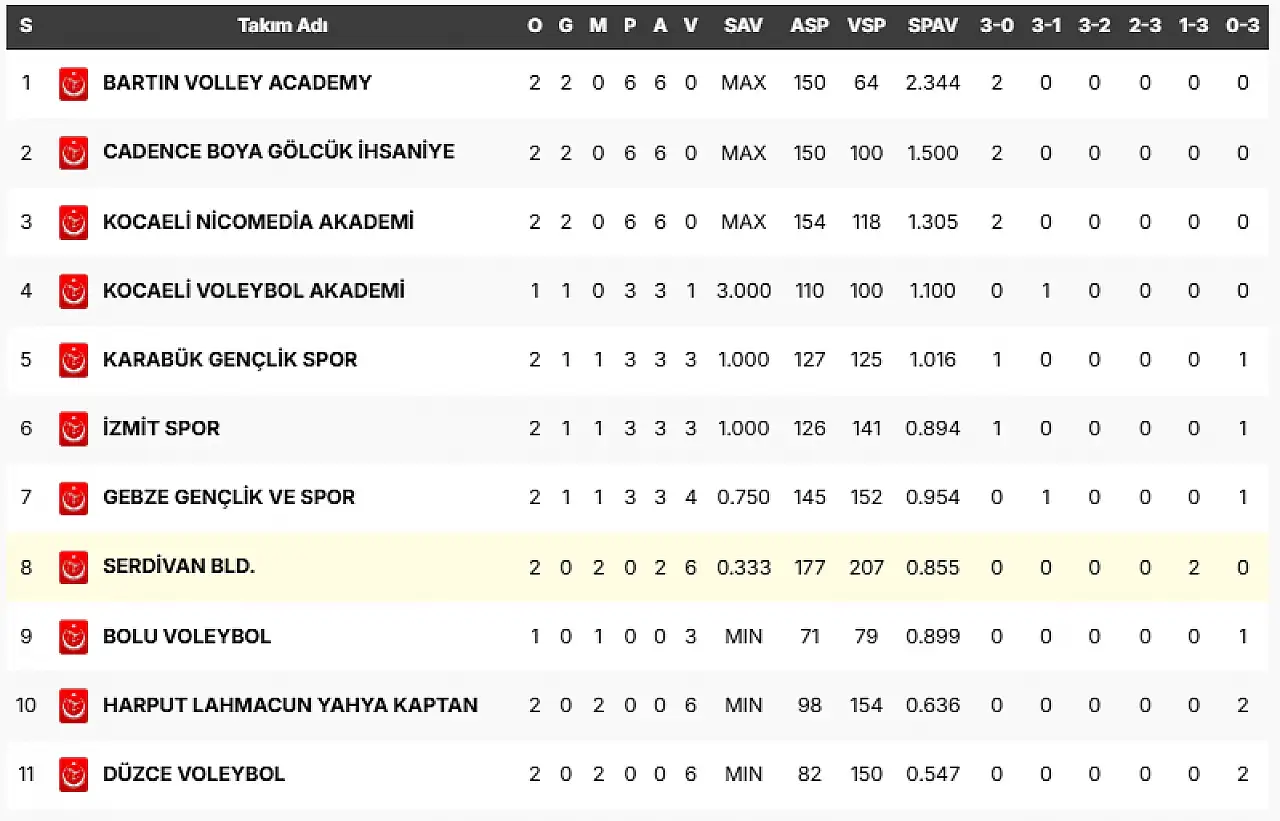
Task: Click the SAV column header
Action: click(743, 26)
